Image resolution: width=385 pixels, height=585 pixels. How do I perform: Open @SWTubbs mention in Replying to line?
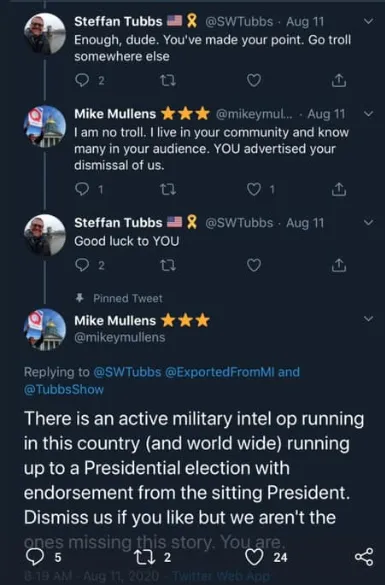tap(127, 372)
